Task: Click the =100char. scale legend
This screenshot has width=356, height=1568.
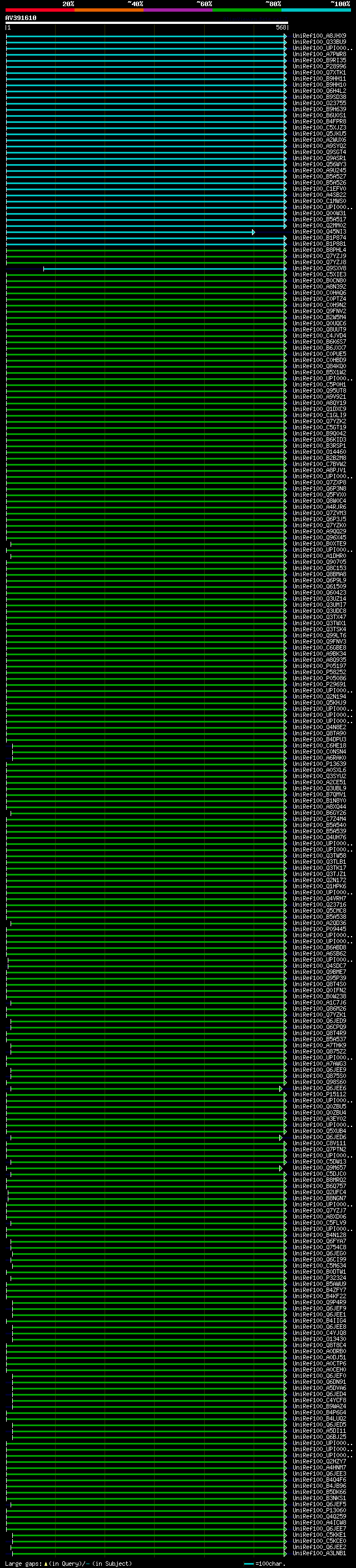Action: [265, 1564]
